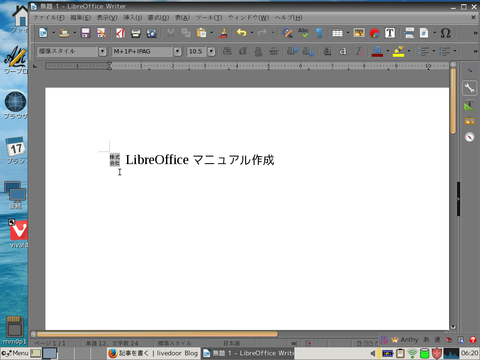Image resolution: width=480 pixels, height=360 pixels.
Task: Select the Clone formatting paintbrush
Action: point(223,33)
